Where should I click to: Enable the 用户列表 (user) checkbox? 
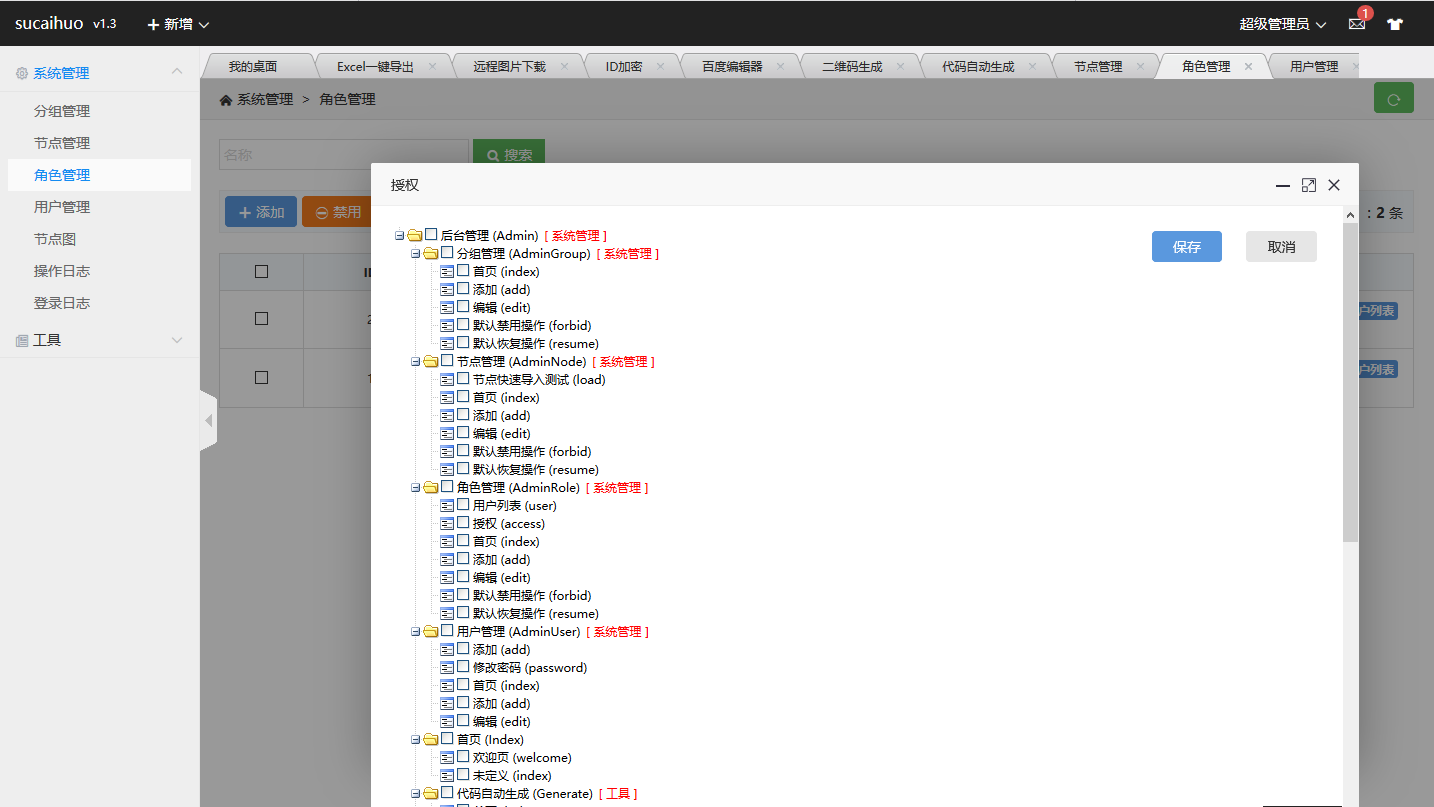click(x=463, y=504)
